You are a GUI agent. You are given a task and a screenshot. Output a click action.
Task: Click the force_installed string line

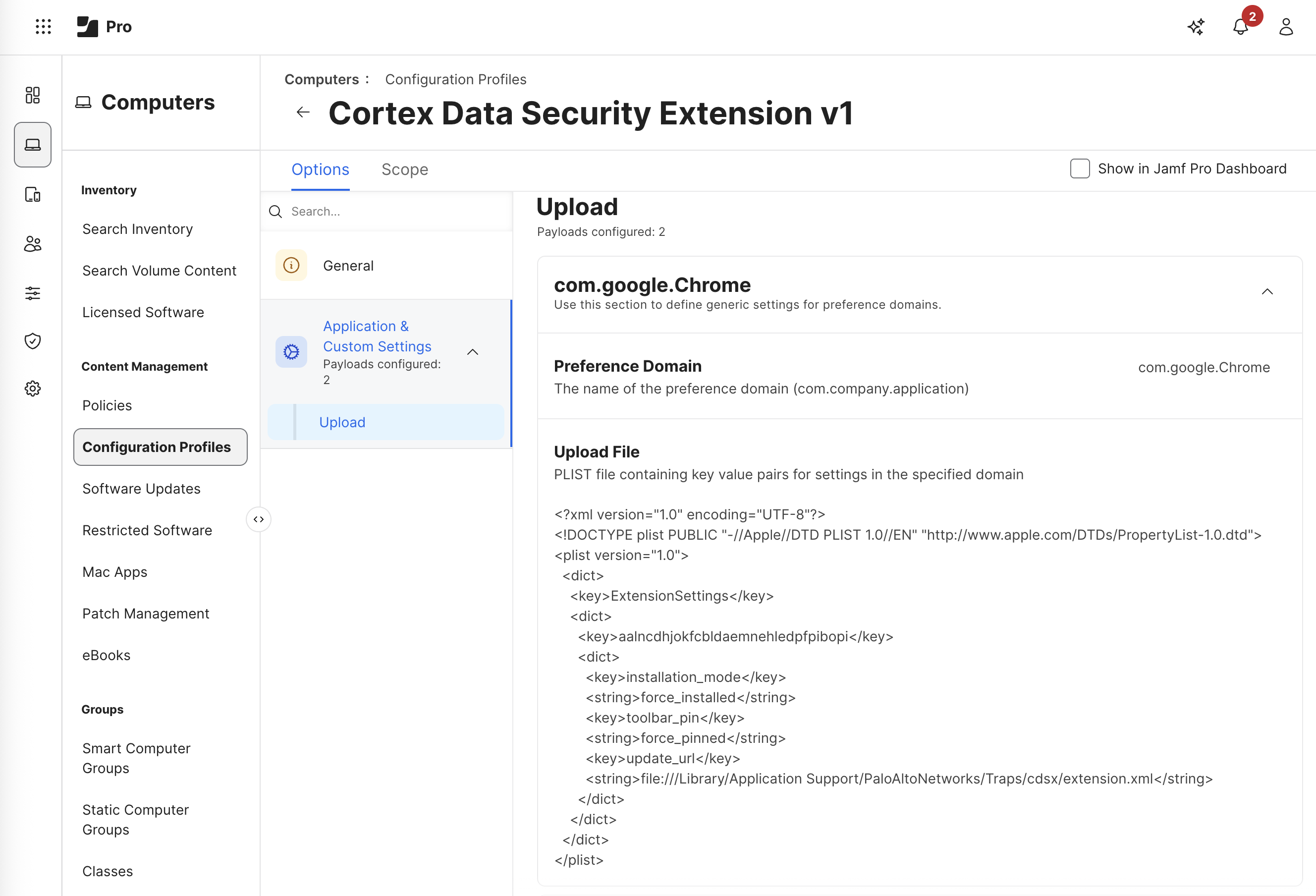click(x=691, y=698)
